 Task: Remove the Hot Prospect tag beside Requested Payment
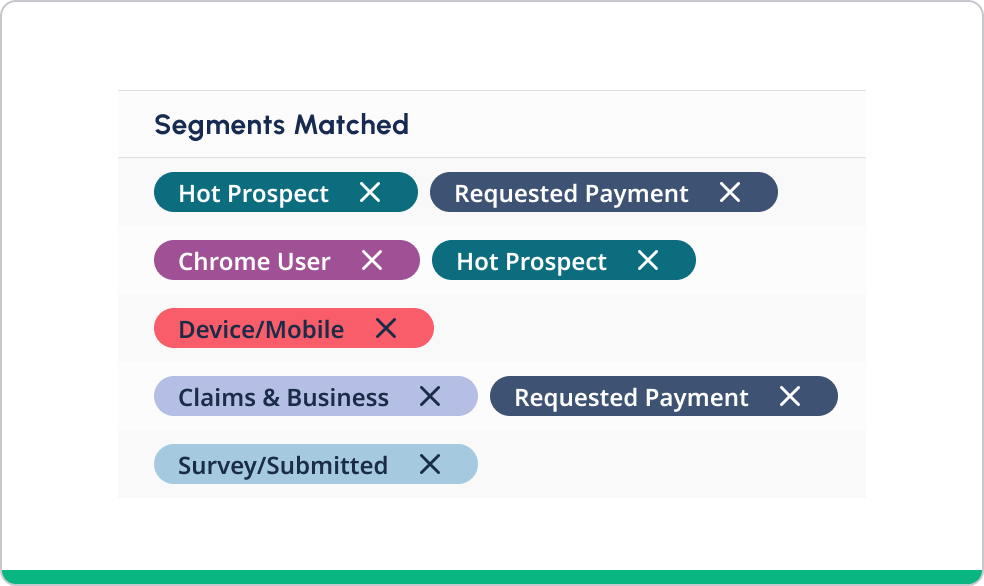[370, 192]
